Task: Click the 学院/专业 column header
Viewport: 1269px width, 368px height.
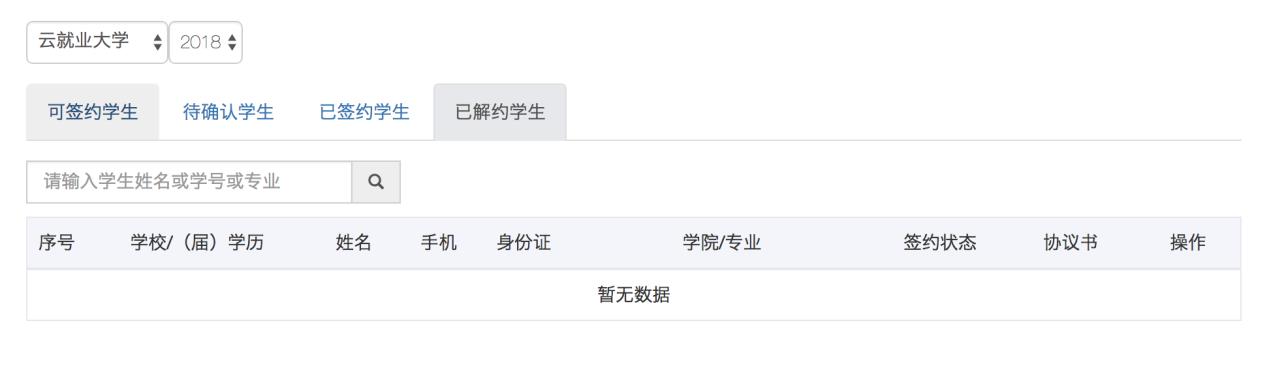Action: 721,243
